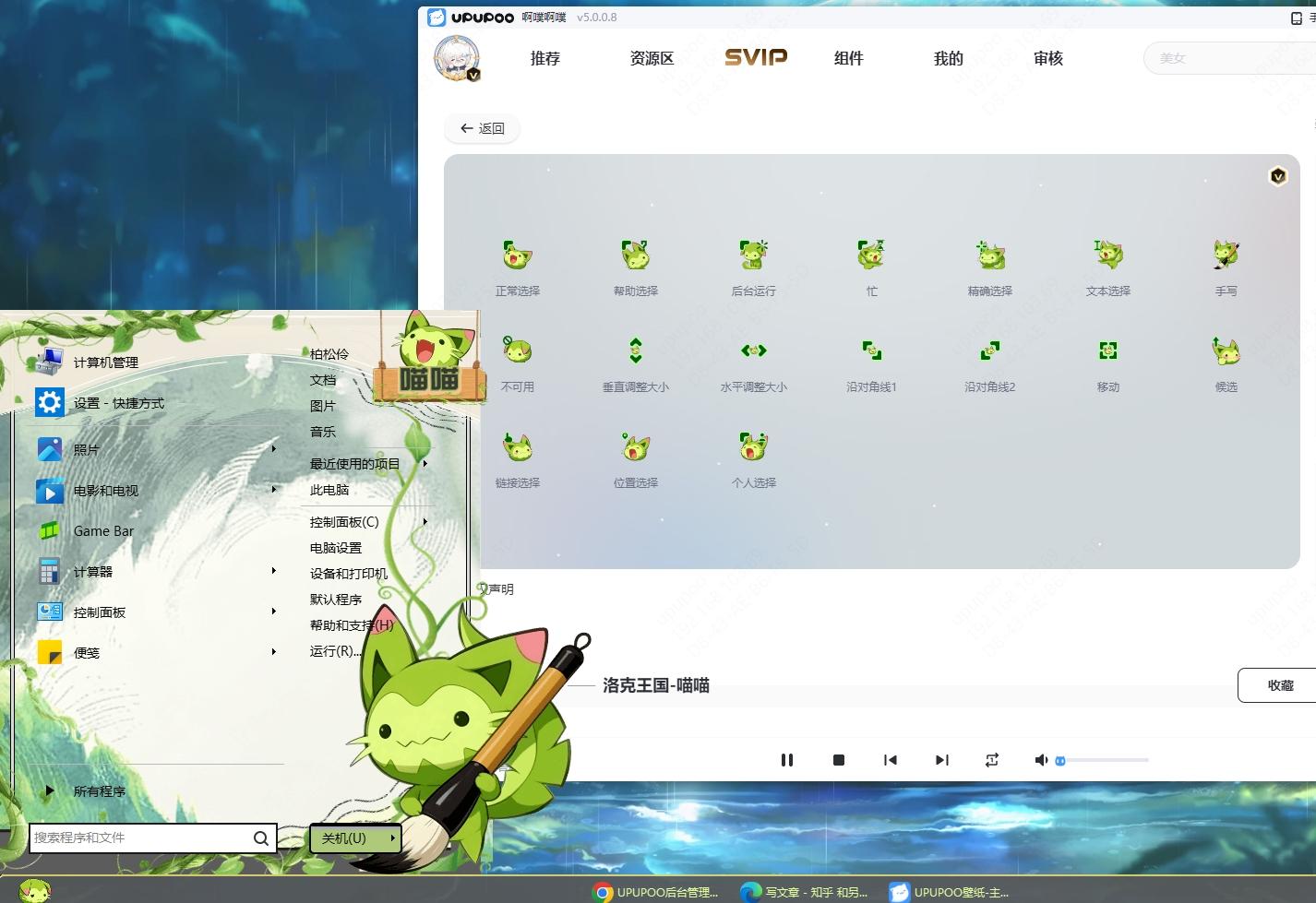
Task: Expand the 便笺 submenu arrow
Action: click(274, 652)
